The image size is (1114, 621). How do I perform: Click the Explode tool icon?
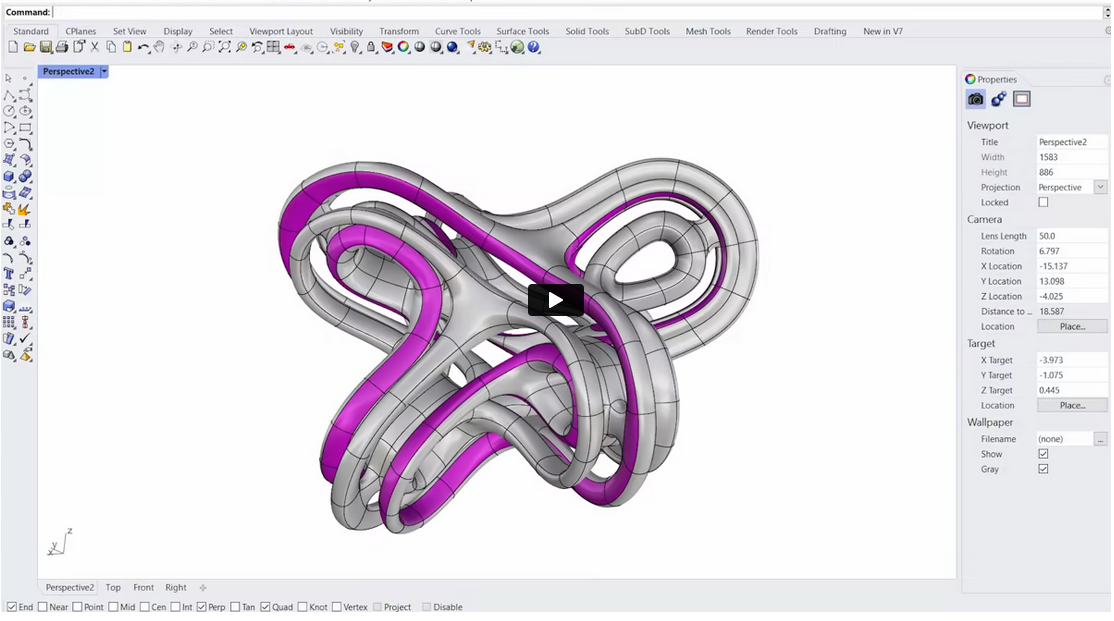[x=25, y=208]
